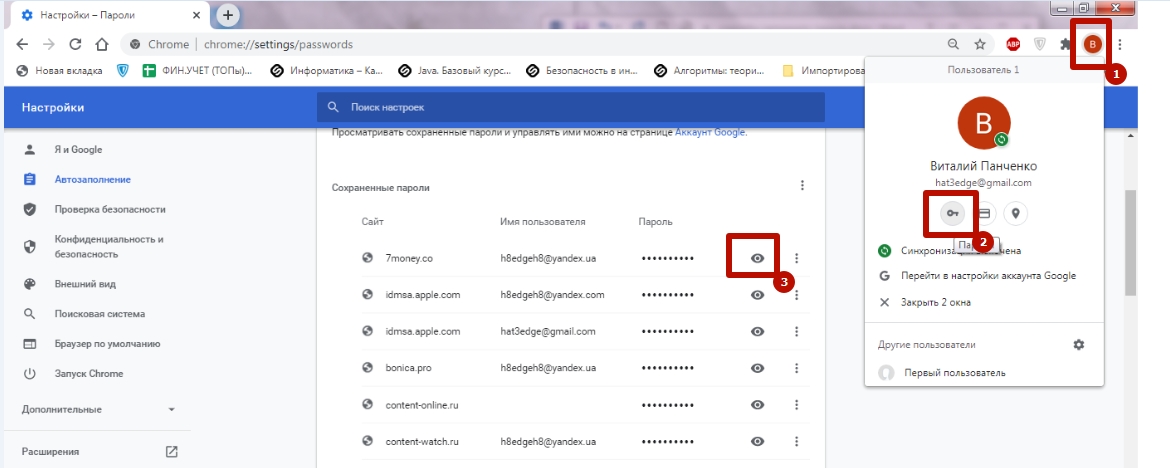The width and height of the screenshot is (1170, 468).
Task: Open the Аккаунт Google link
Action: point(709,132)
